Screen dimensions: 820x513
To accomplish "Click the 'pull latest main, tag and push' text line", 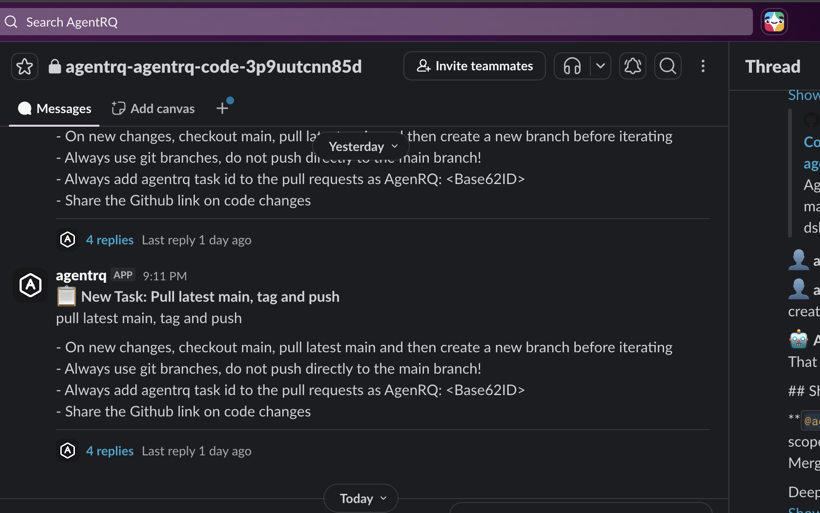I will 149,318.
